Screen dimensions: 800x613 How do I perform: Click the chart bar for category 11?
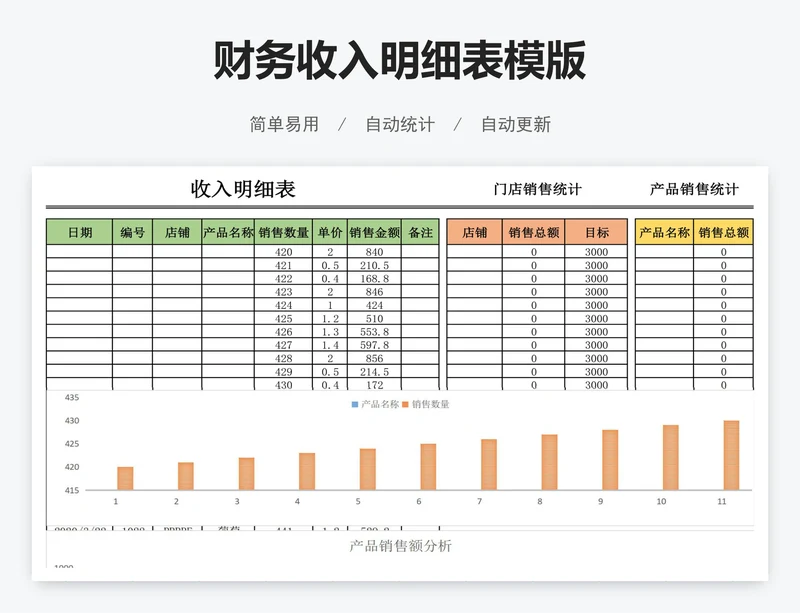coord(731,455)
